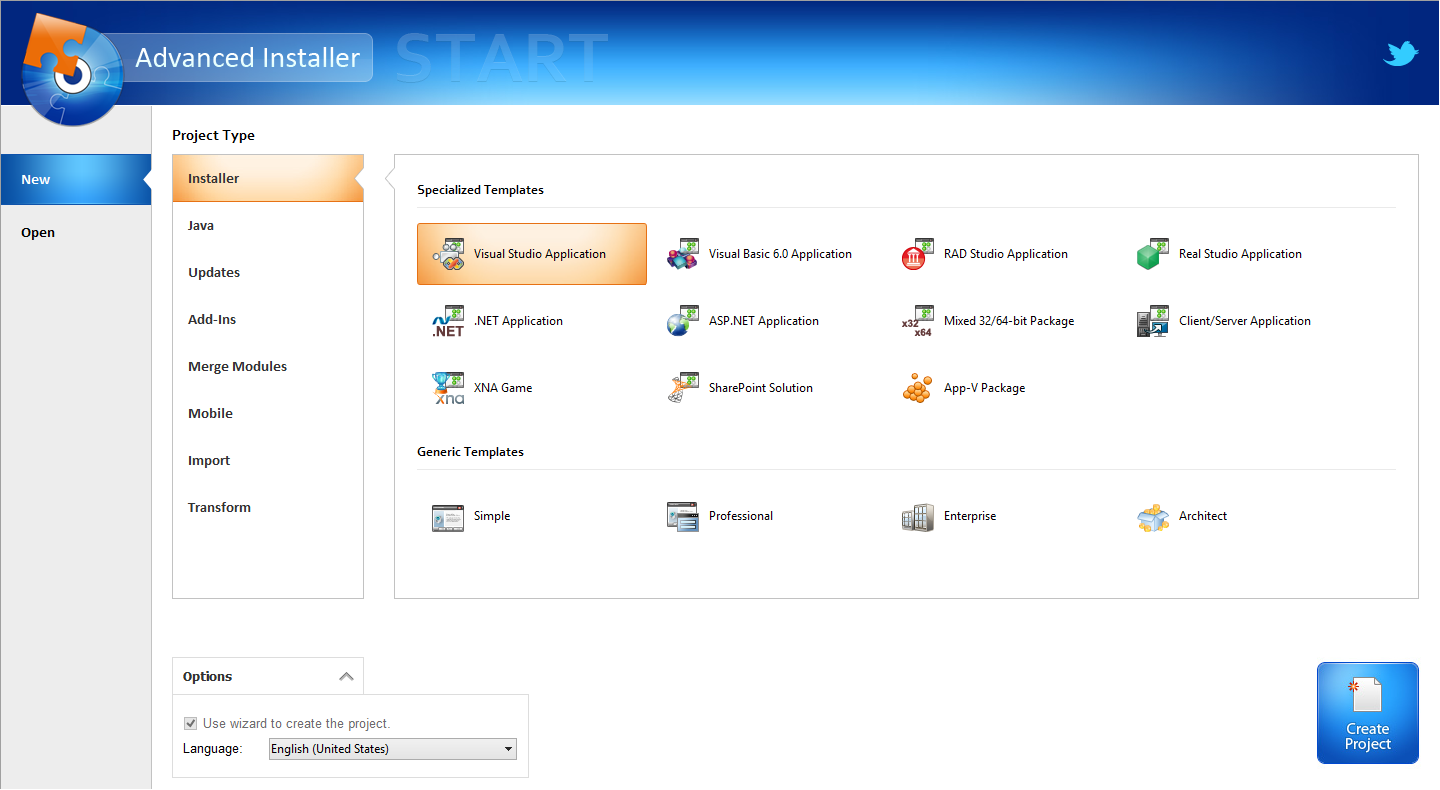The width and height of the screenshot is (1440, 790).
Task: Toggle the Use wizard to create project checkbox
Action: [191, 724]
